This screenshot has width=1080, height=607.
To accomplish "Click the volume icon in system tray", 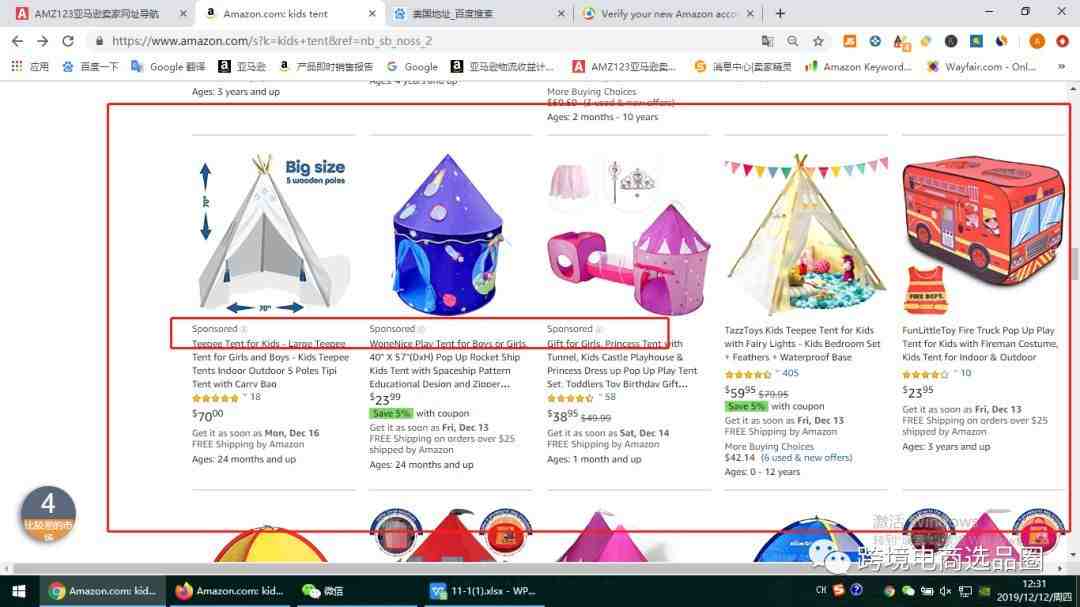I will (x=945, y=591).
